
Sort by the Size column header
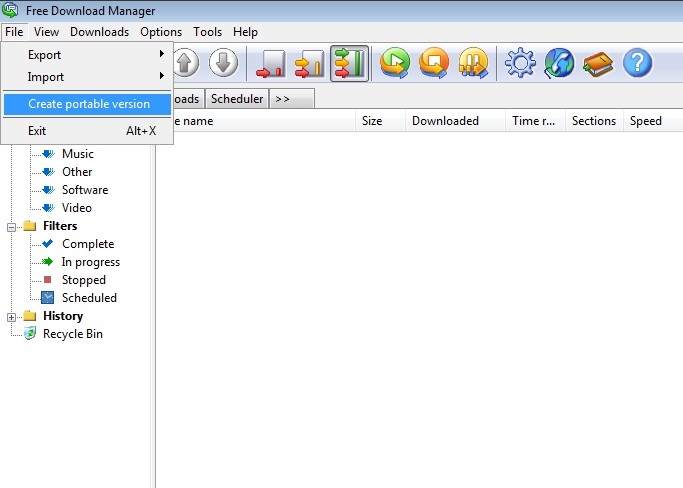point(380,121)
